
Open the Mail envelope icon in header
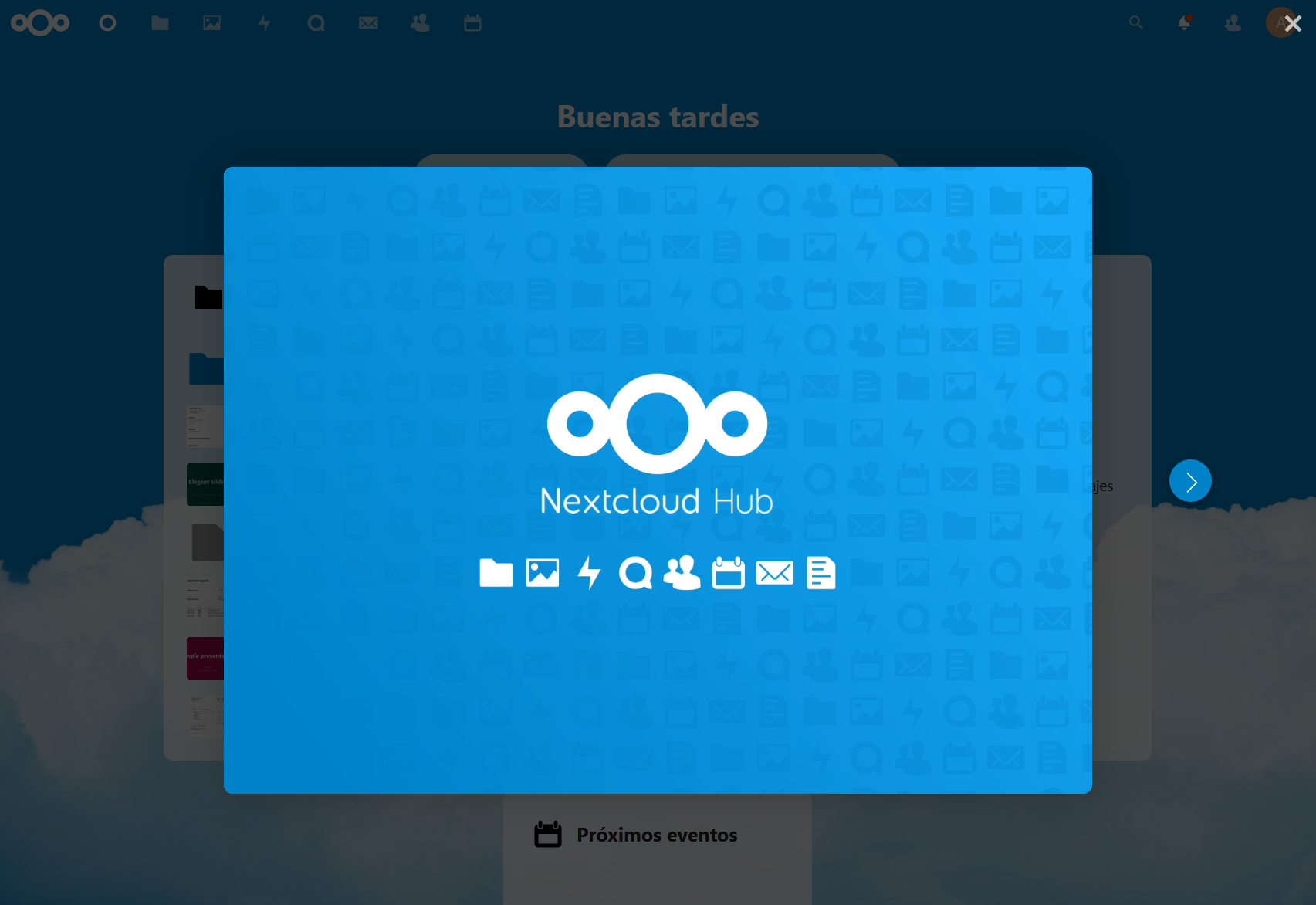tap(368, 23)
